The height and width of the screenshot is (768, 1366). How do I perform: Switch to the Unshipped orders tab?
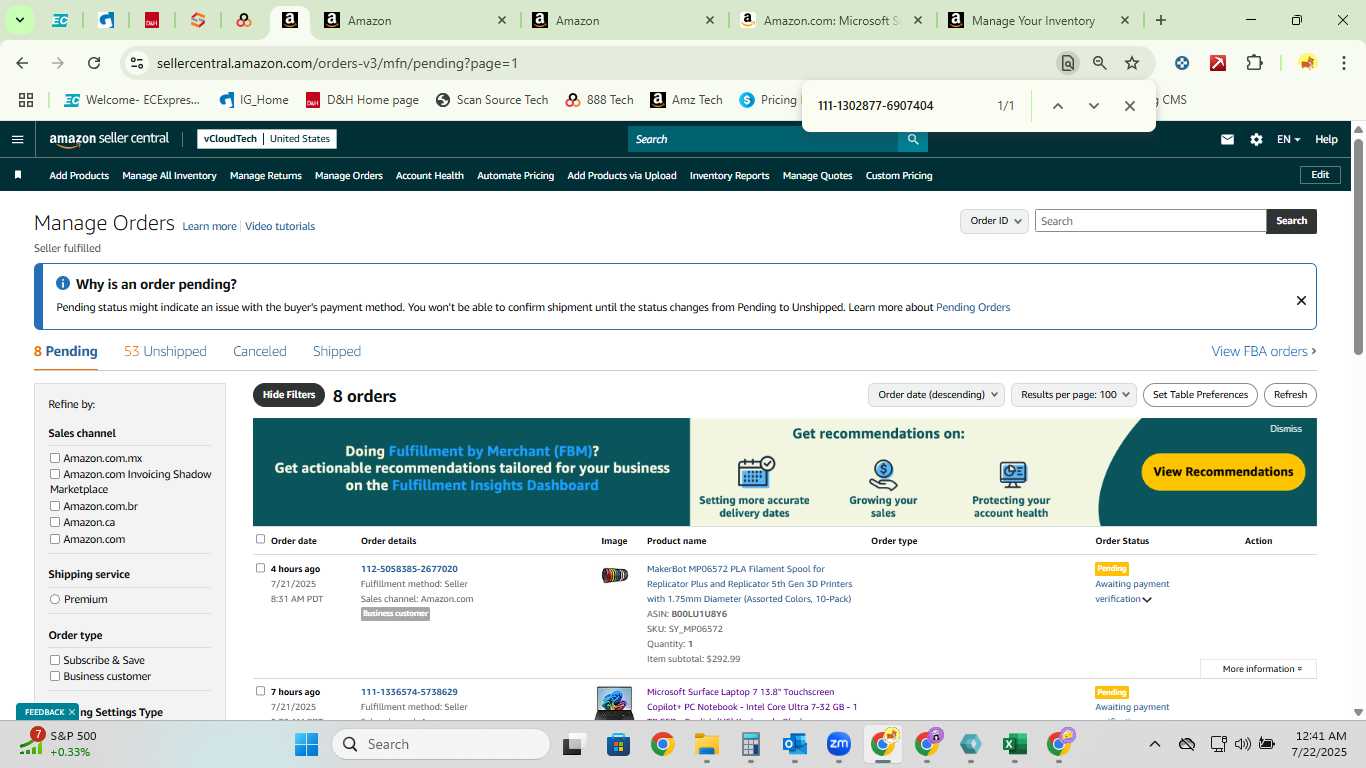click(165, 351)
